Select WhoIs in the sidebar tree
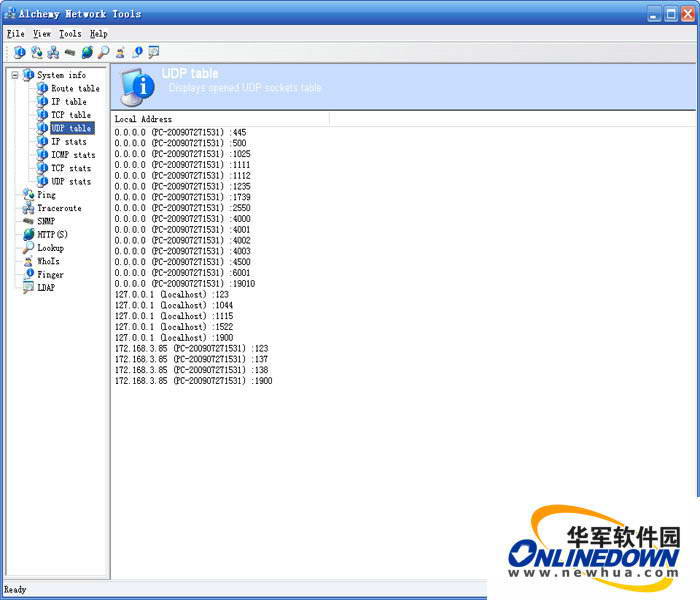 point(48,262)
